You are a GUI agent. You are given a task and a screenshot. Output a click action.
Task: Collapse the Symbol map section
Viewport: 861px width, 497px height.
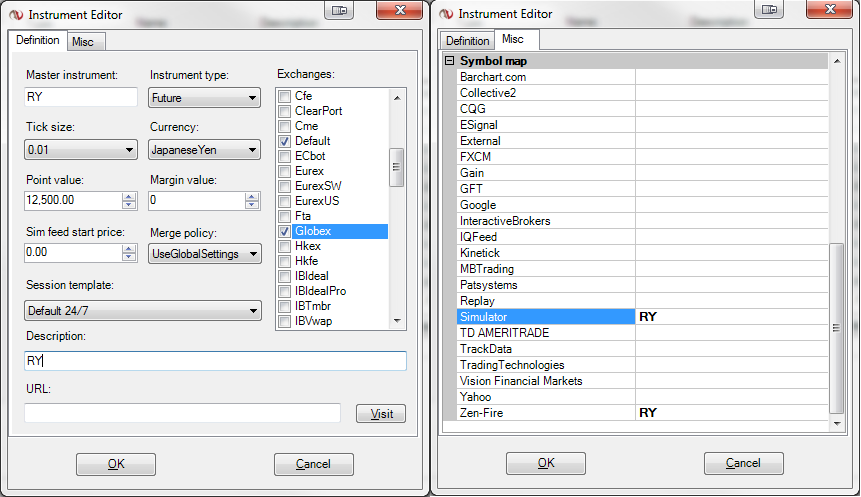point(450,60)
